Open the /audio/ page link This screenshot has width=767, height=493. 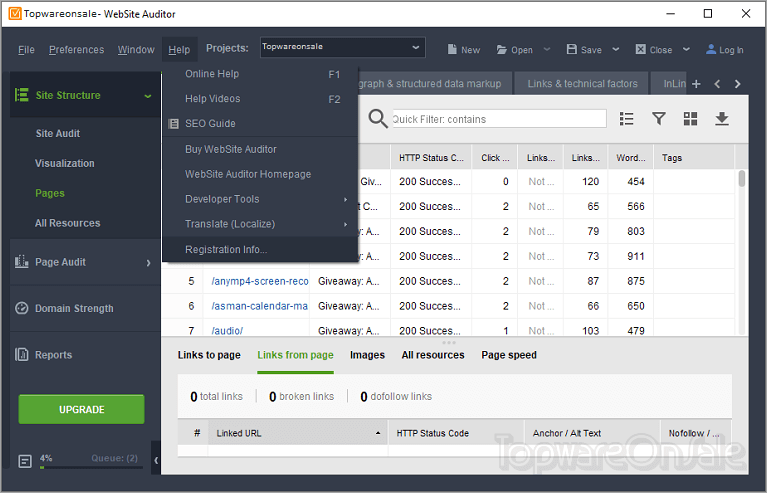coord(227,331)
